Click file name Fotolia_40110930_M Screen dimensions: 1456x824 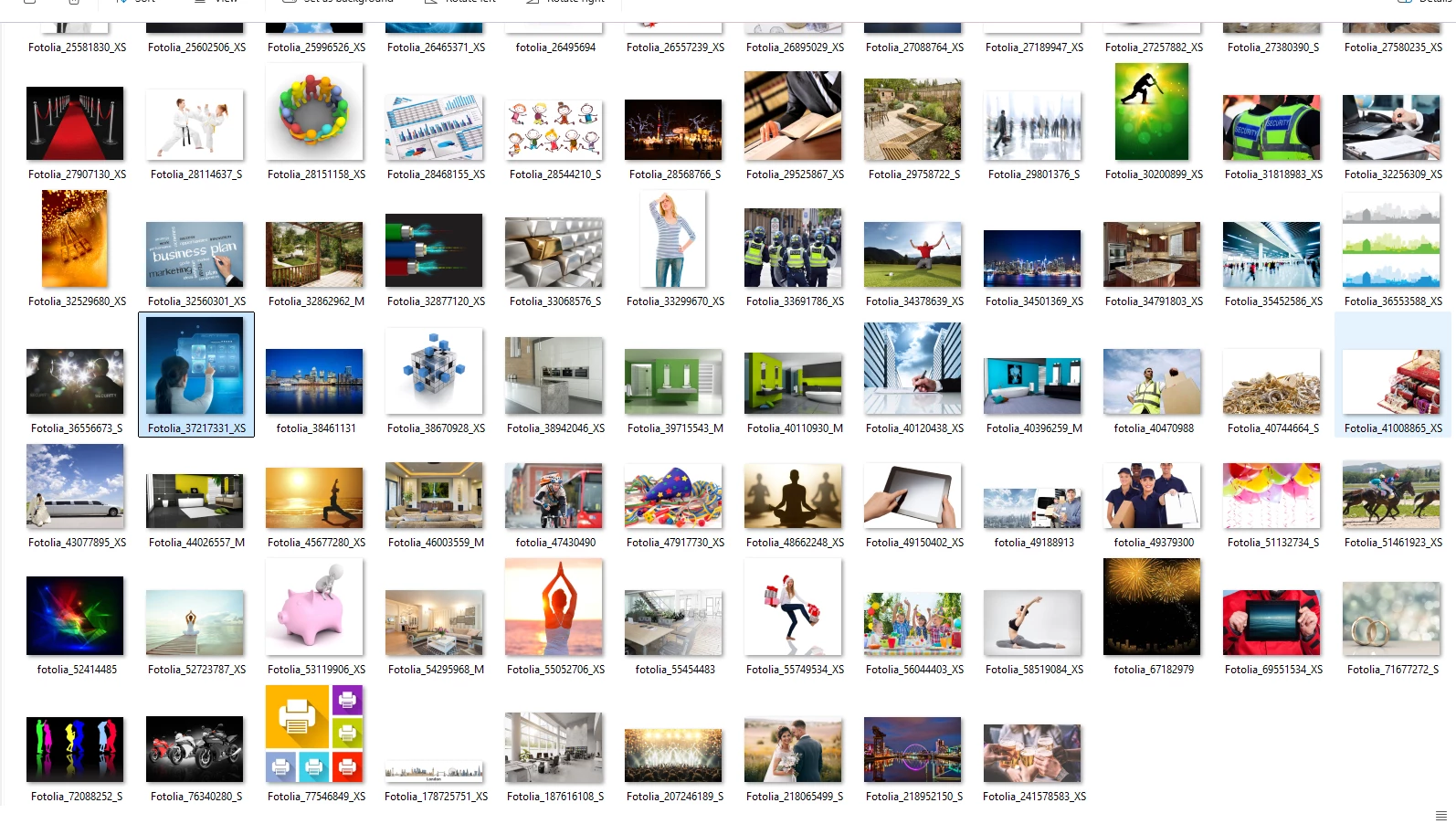coord(795,428)
